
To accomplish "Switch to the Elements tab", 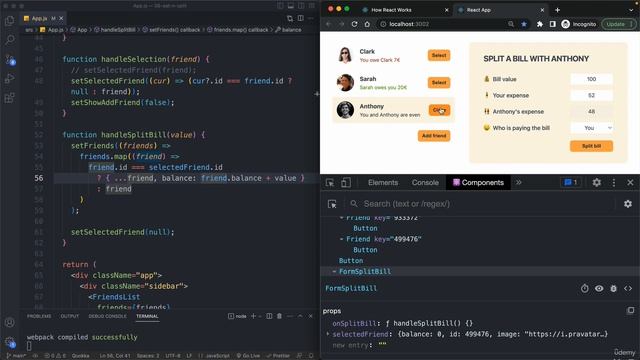I will [x=383, y=182].
